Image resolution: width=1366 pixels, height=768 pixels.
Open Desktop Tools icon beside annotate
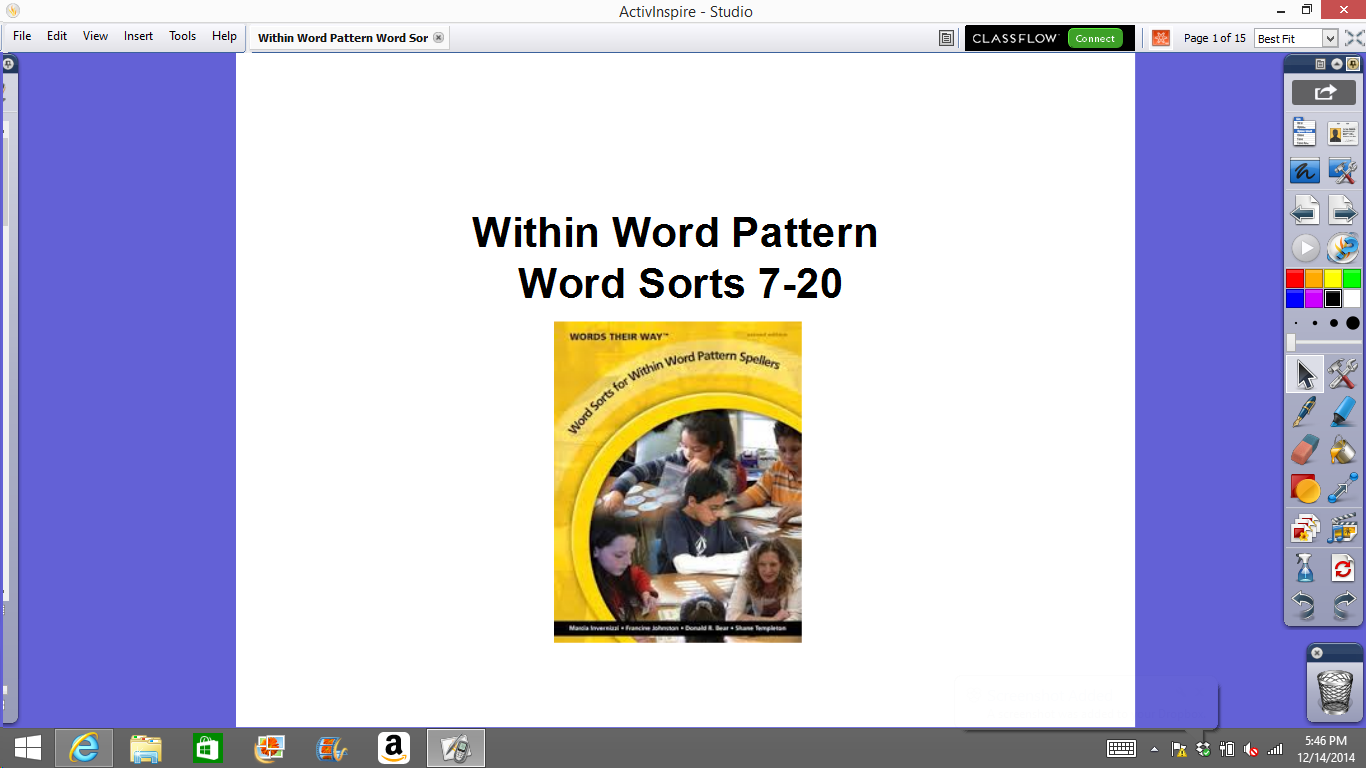tap(1342, 171)
